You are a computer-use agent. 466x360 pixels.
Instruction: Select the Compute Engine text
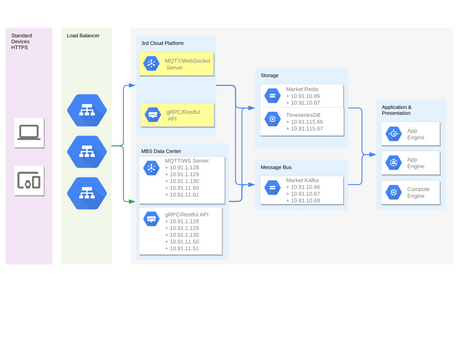click(418, 192)
